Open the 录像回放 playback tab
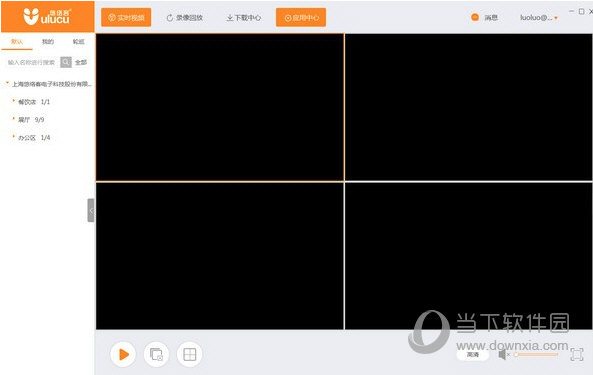Image resolution: width=593 pixels, height=375 pixels. click(x=185, y=18)
